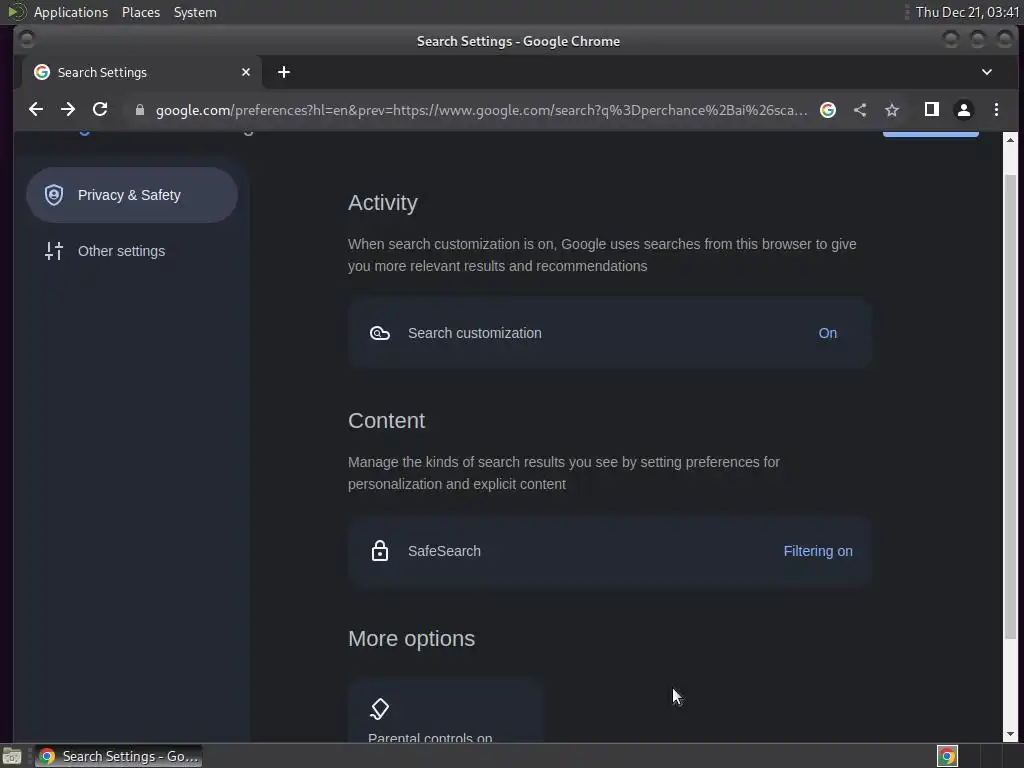
Task: Close the Search Settings tab
Action: 246,72
